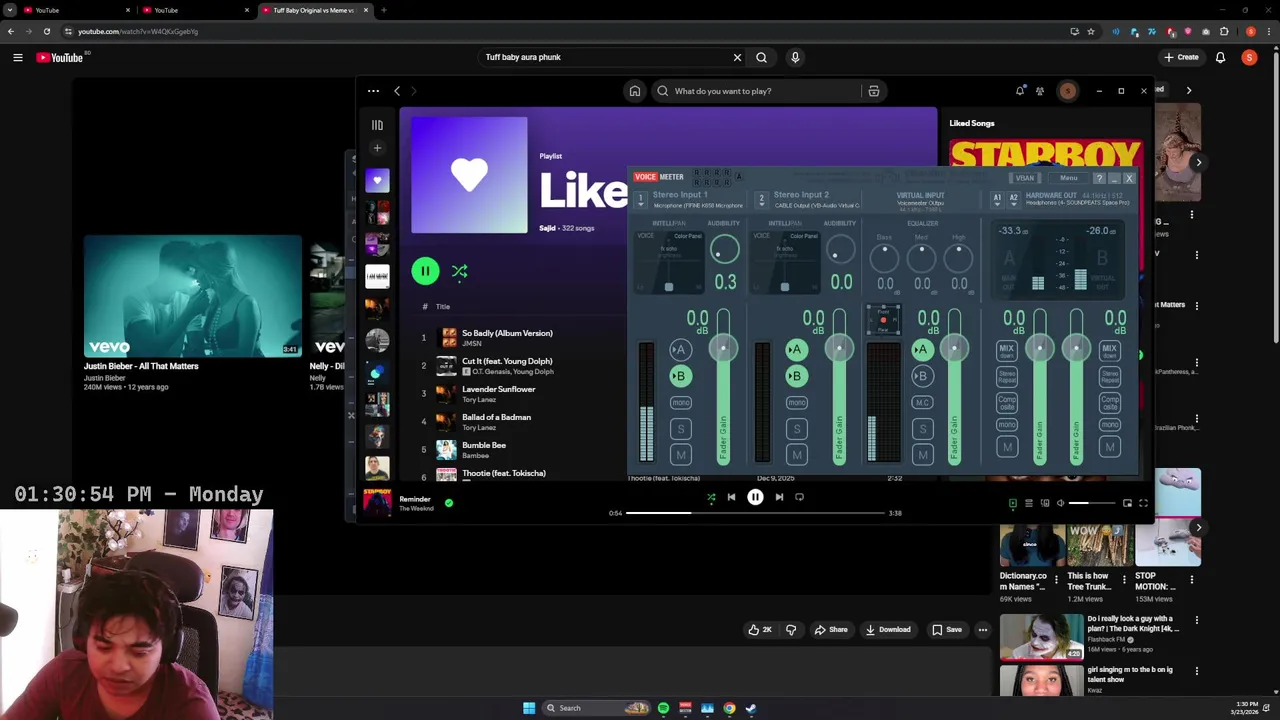Click Title column header in Spotify
The height and width of the screenshot is (720, 1280).
coord(442,307)
